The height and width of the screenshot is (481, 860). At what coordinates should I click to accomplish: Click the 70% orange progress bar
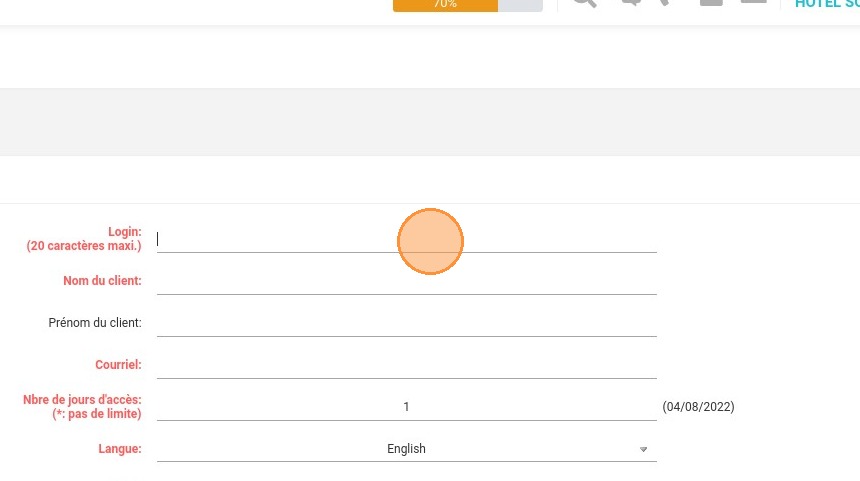[468, 4]
